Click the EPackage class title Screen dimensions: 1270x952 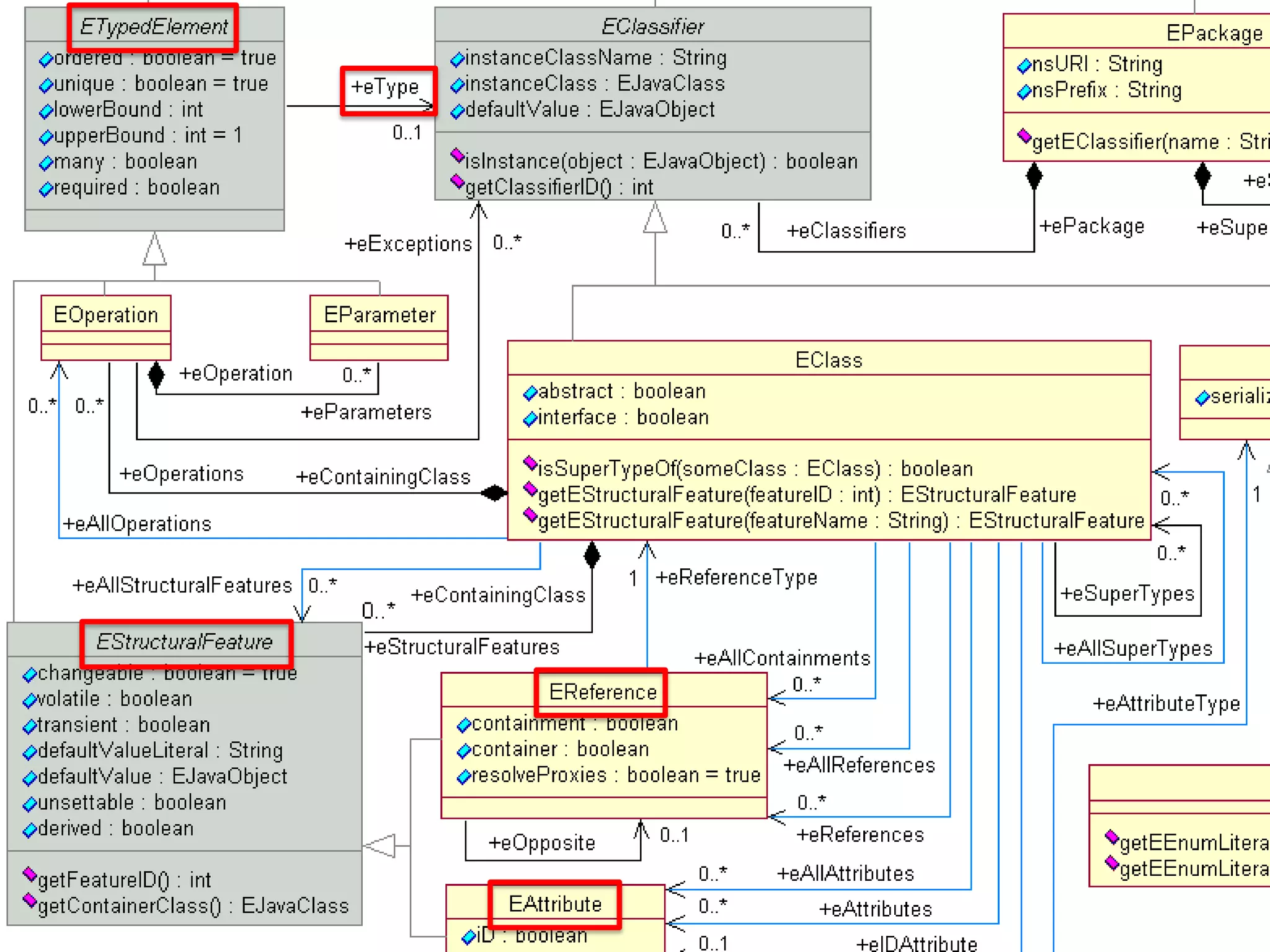click(1214, 33)
